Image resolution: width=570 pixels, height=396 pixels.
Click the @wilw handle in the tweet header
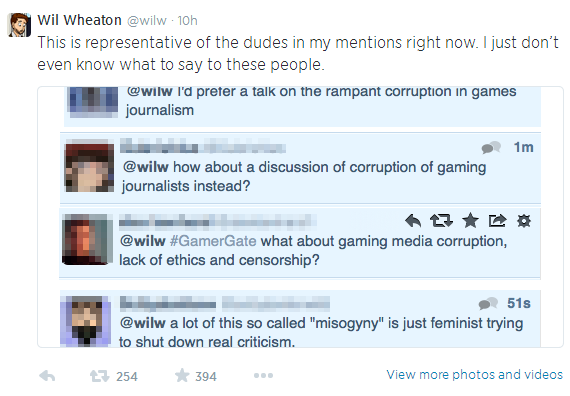tap(146, 21)
